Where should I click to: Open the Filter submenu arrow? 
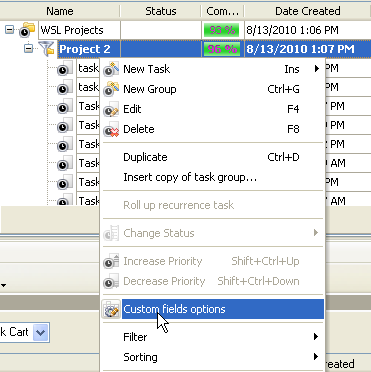point(316,337)
